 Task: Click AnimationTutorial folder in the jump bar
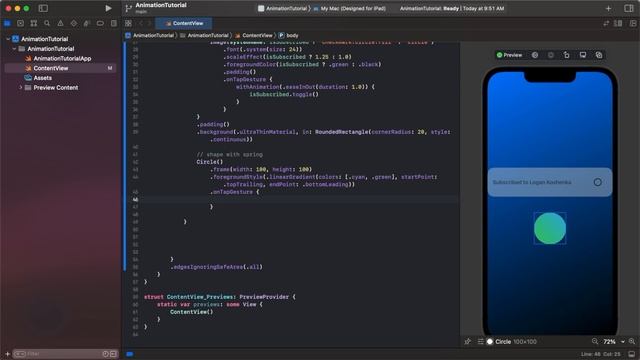(x=204, y=36)
